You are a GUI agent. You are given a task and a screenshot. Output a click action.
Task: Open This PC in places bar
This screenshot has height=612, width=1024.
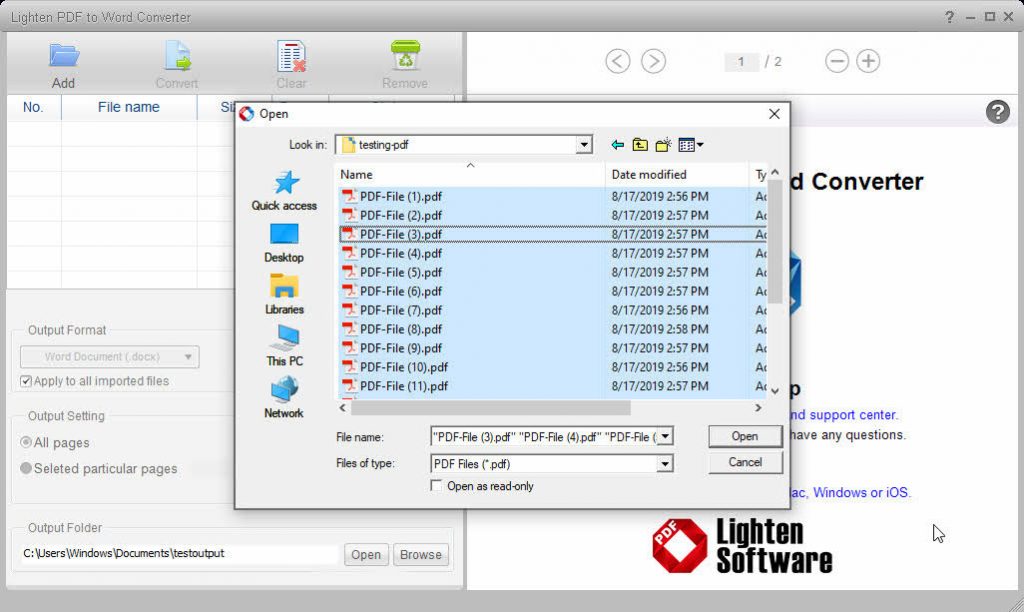[x=284, y=346]
